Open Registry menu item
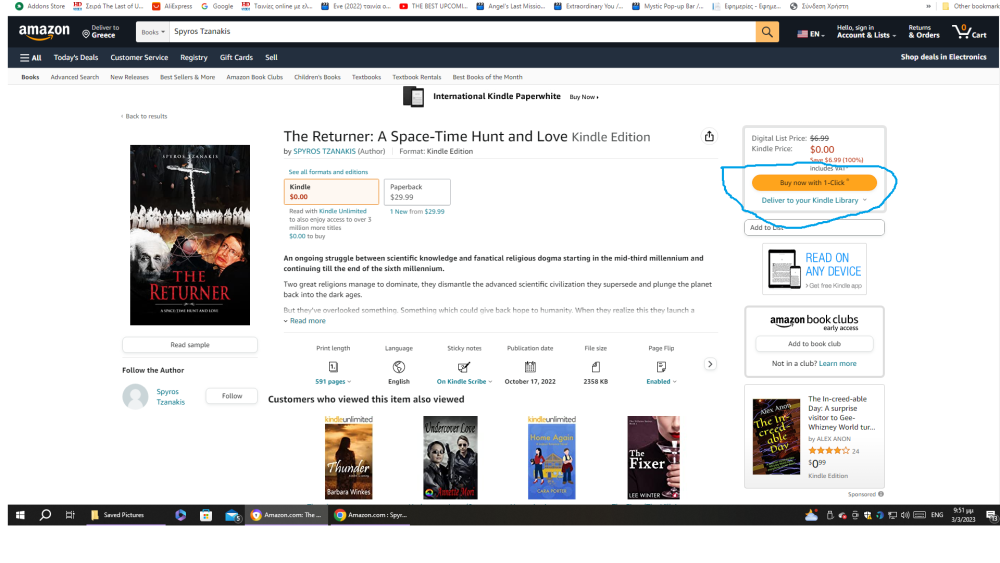Viewport: 1000px width, 563px height. click(194, 57)
